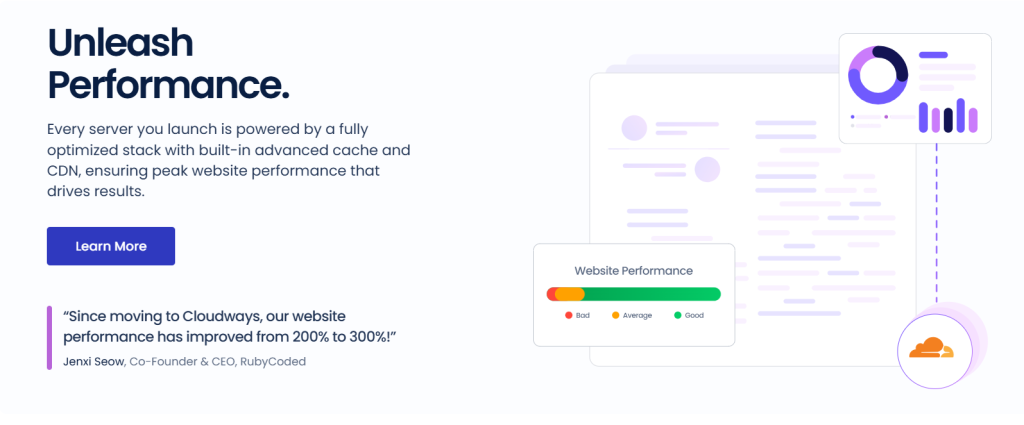Click the dashed purple connector line
The height and width of the screenshot is (425, 1024).
(937, 230)
